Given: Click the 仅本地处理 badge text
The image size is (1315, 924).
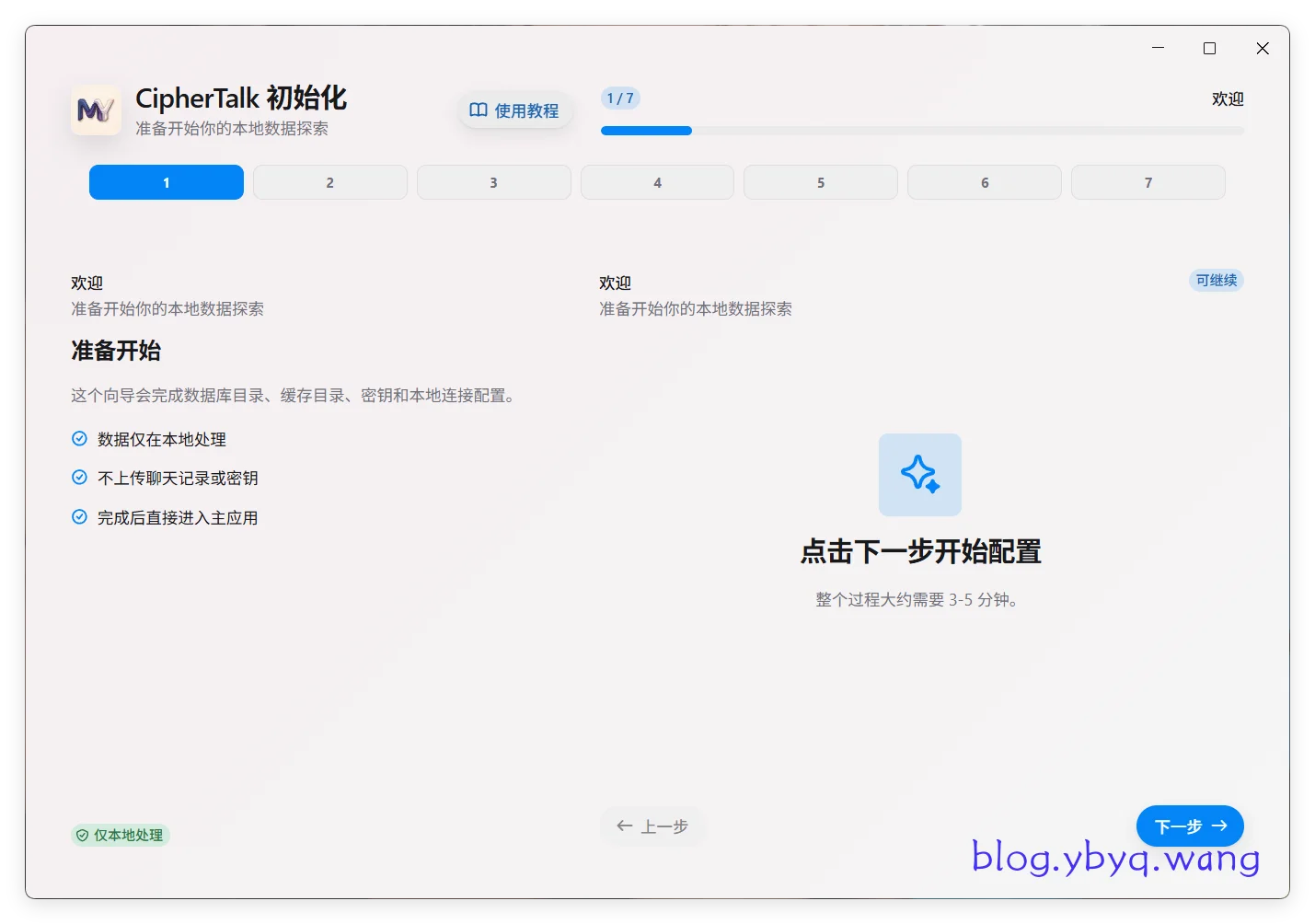Looking at the screenshot, I should 128,836.
